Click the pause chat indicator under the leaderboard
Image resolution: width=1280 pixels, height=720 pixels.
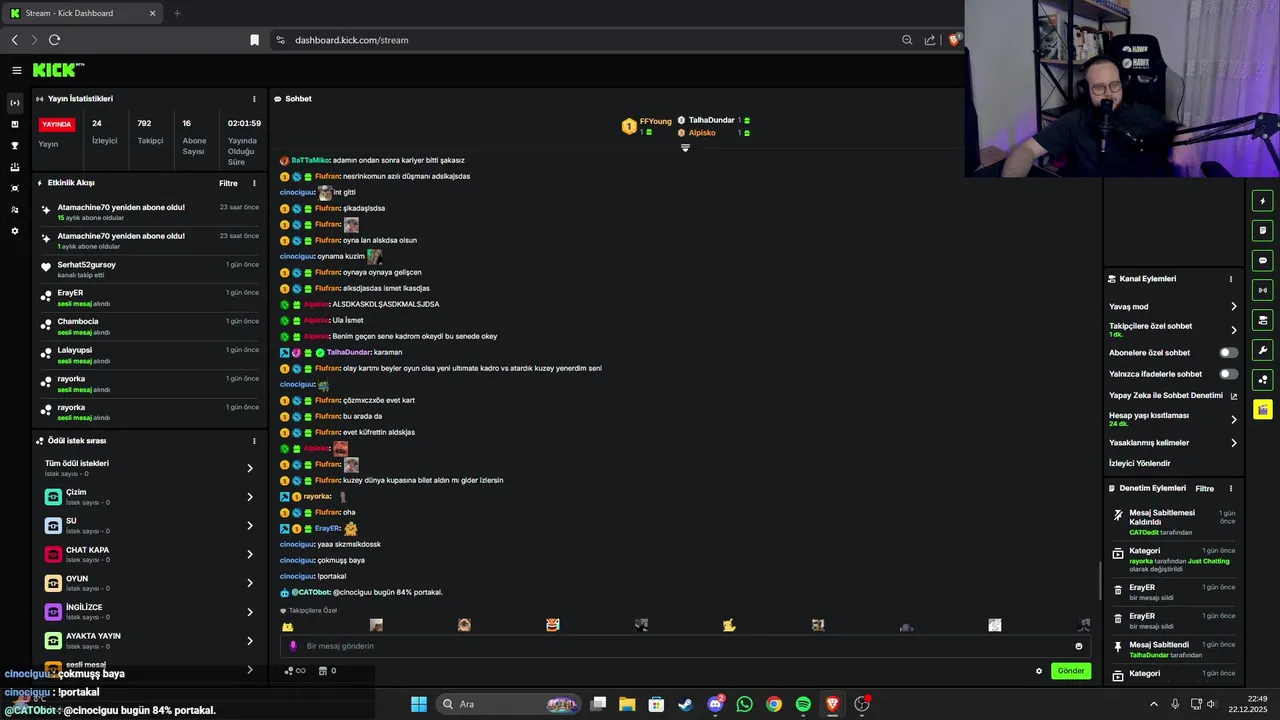click(x=685, y=148)
